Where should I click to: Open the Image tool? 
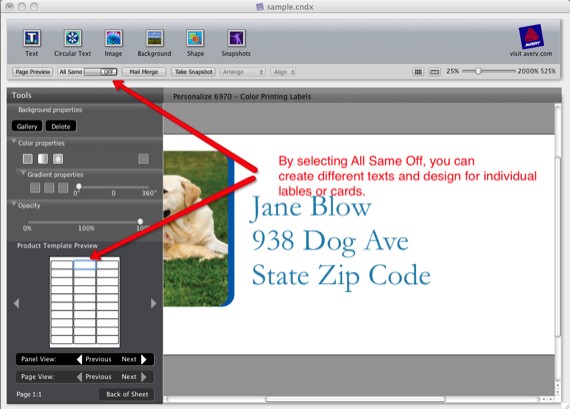[x=113, y=38]
